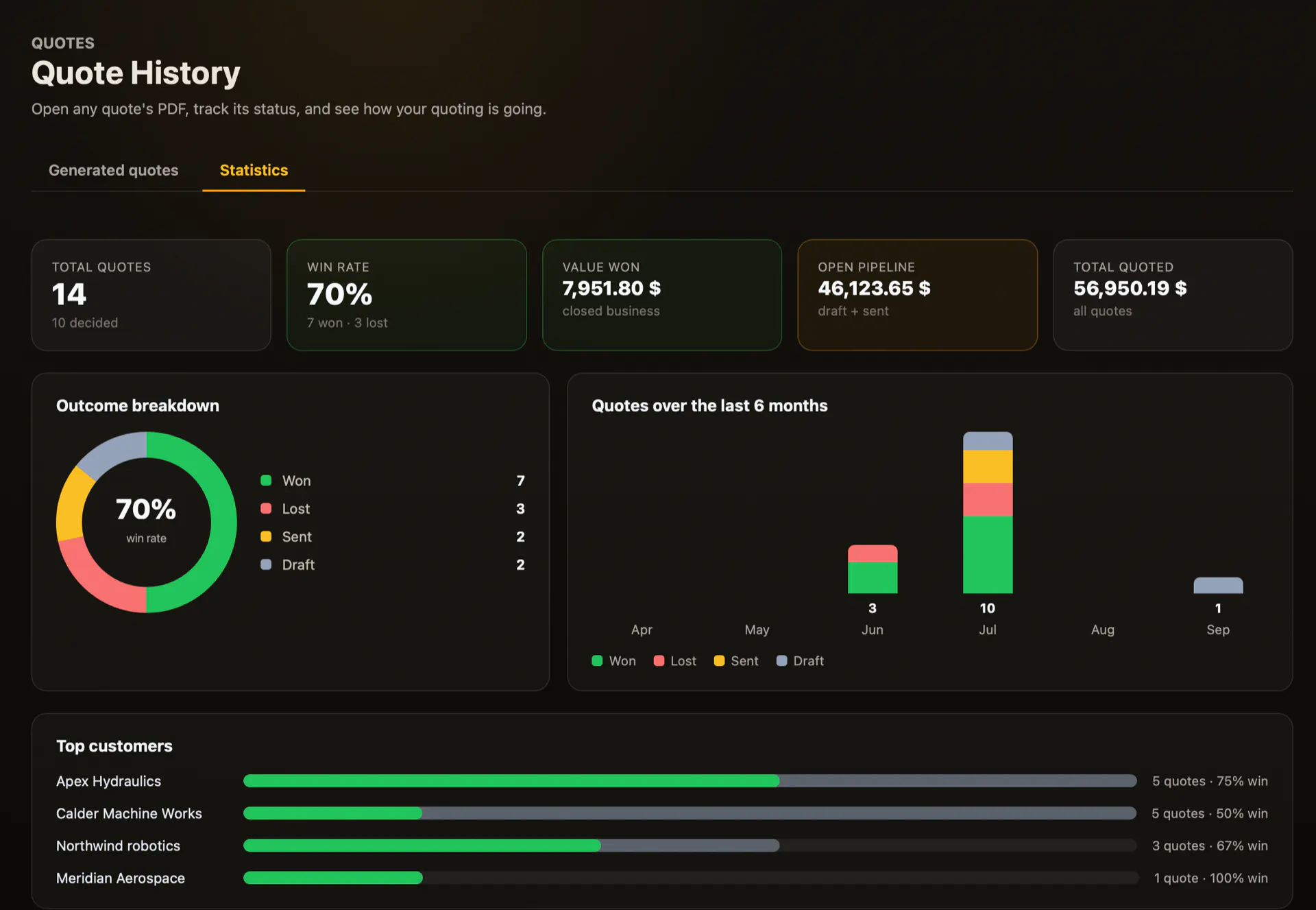Click the '1 quote · 100% win' text

point(1211,878)
